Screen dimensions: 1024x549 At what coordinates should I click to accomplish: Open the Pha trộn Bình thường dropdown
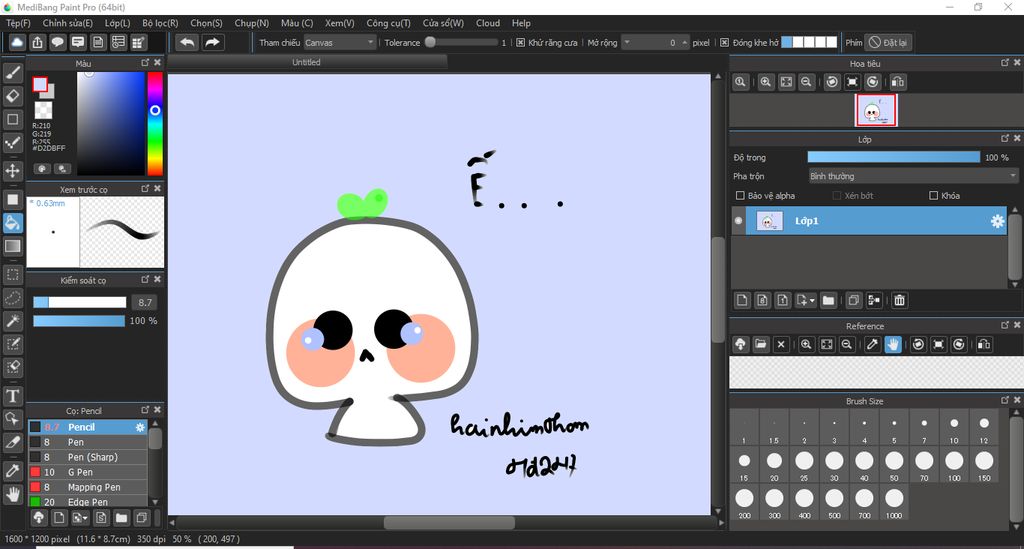click(913, 176)
